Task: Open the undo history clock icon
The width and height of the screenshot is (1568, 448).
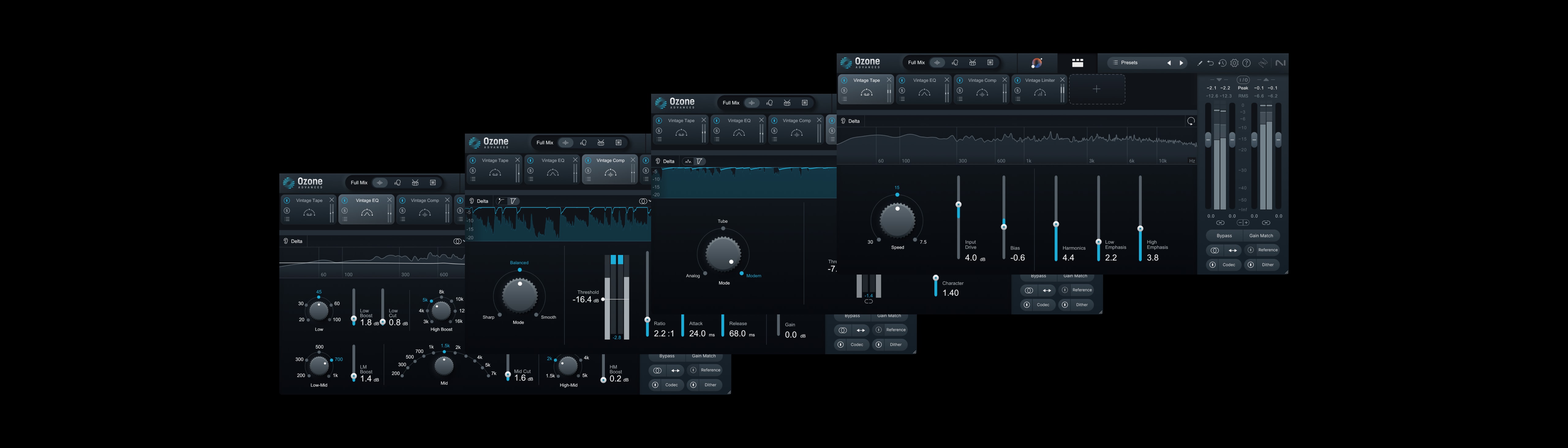Action: pyautogui.click(x=1222, y=63)
